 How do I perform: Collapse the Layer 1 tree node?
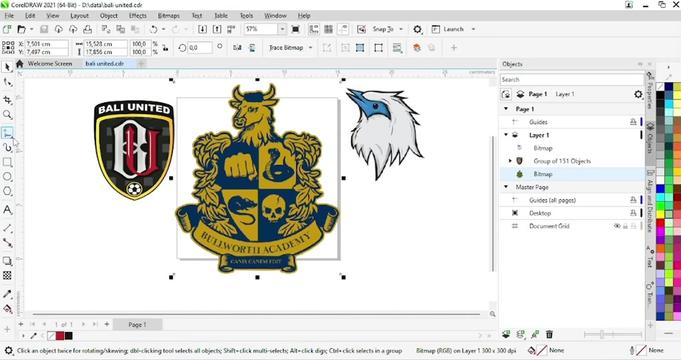click(506, 135)
